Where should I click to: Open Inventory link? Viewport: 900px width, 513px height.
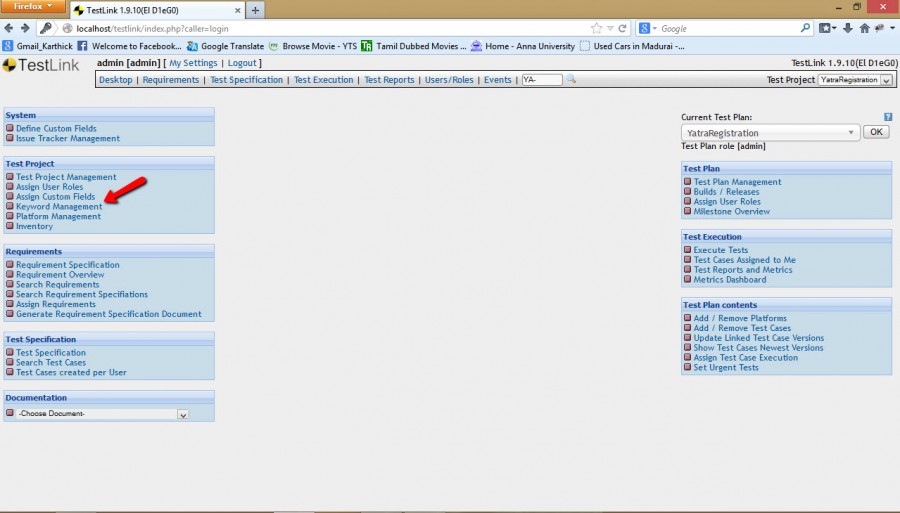(x=34, y=226)
